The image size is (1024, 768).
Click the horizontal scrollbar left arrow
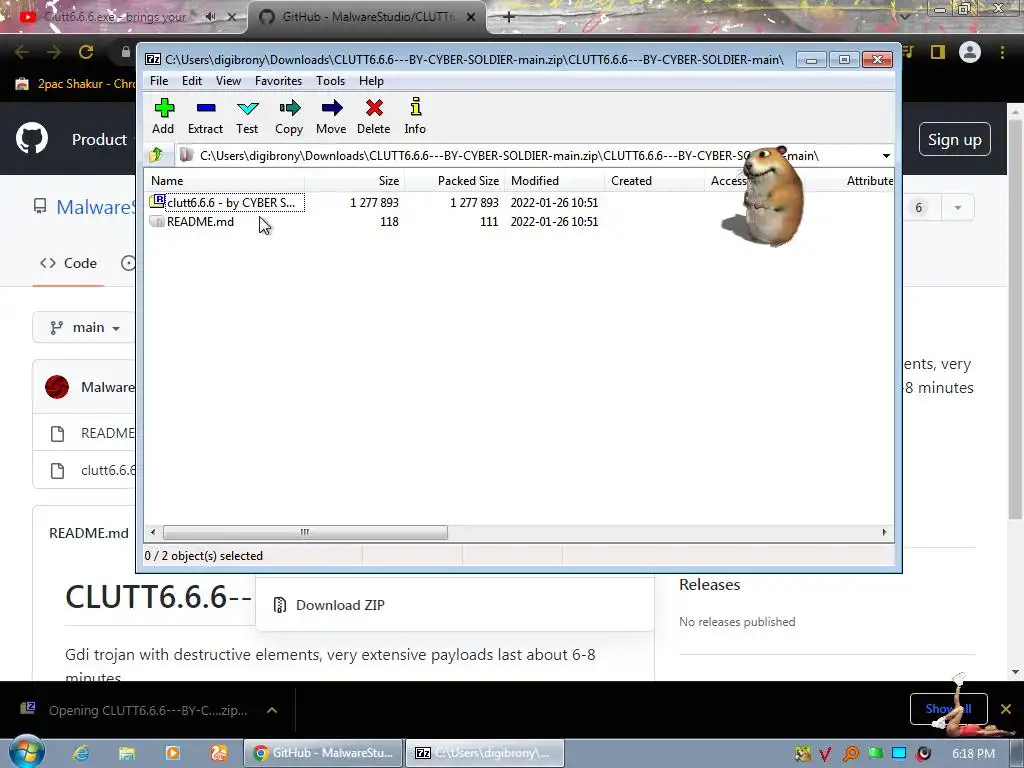click(x=153, y=532)
